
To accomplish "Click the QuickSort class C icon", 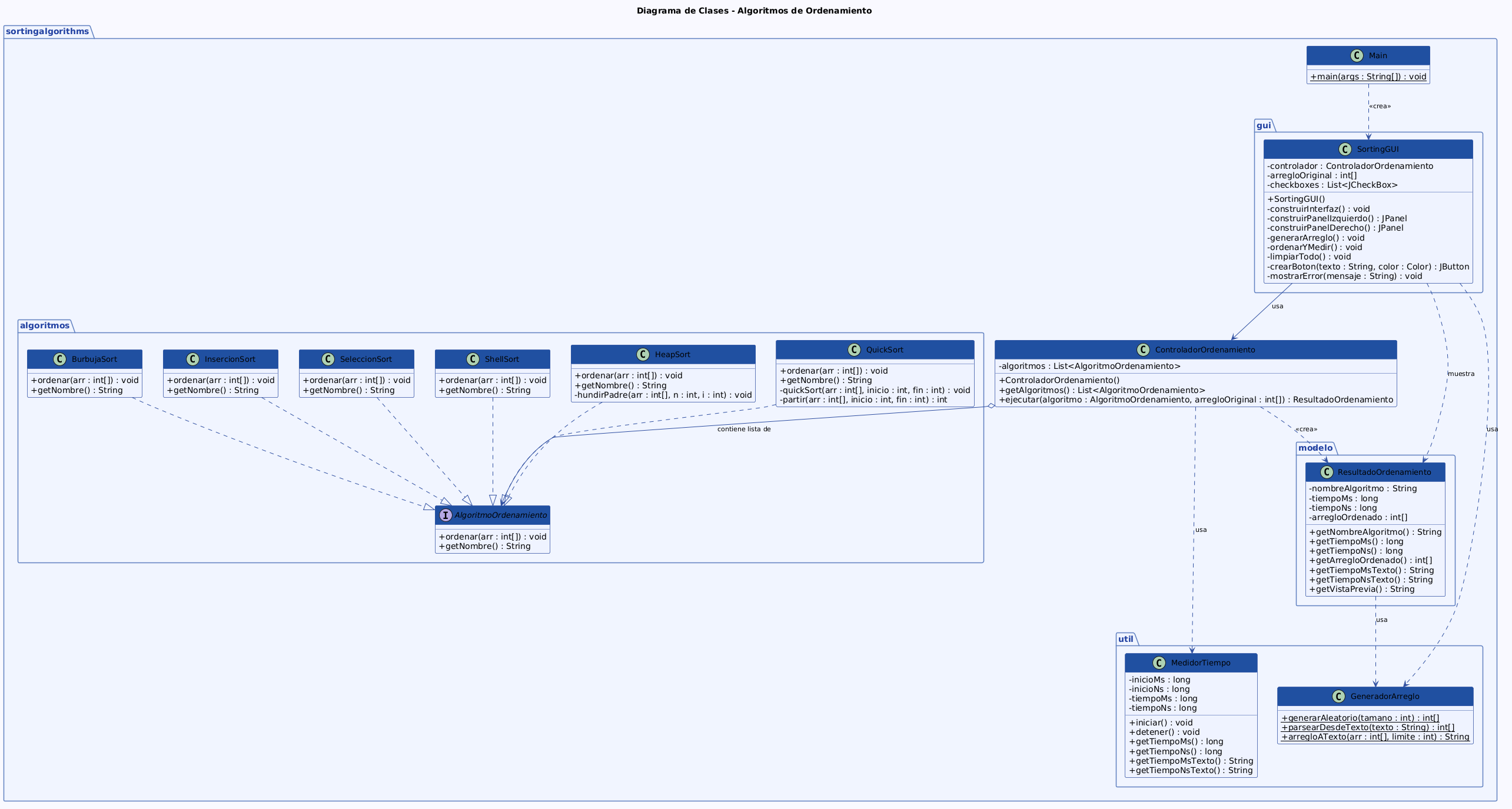I will (854, 350).
